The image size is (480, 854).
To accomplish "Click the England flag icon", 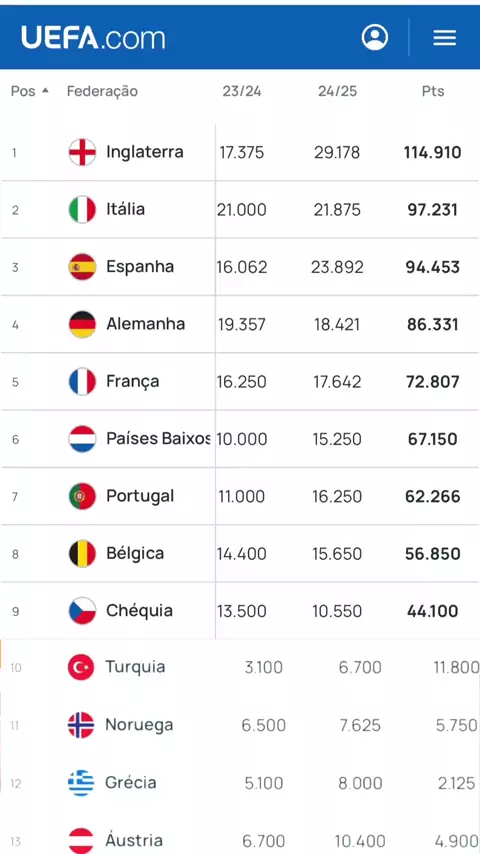I will (x=82, y=152).
